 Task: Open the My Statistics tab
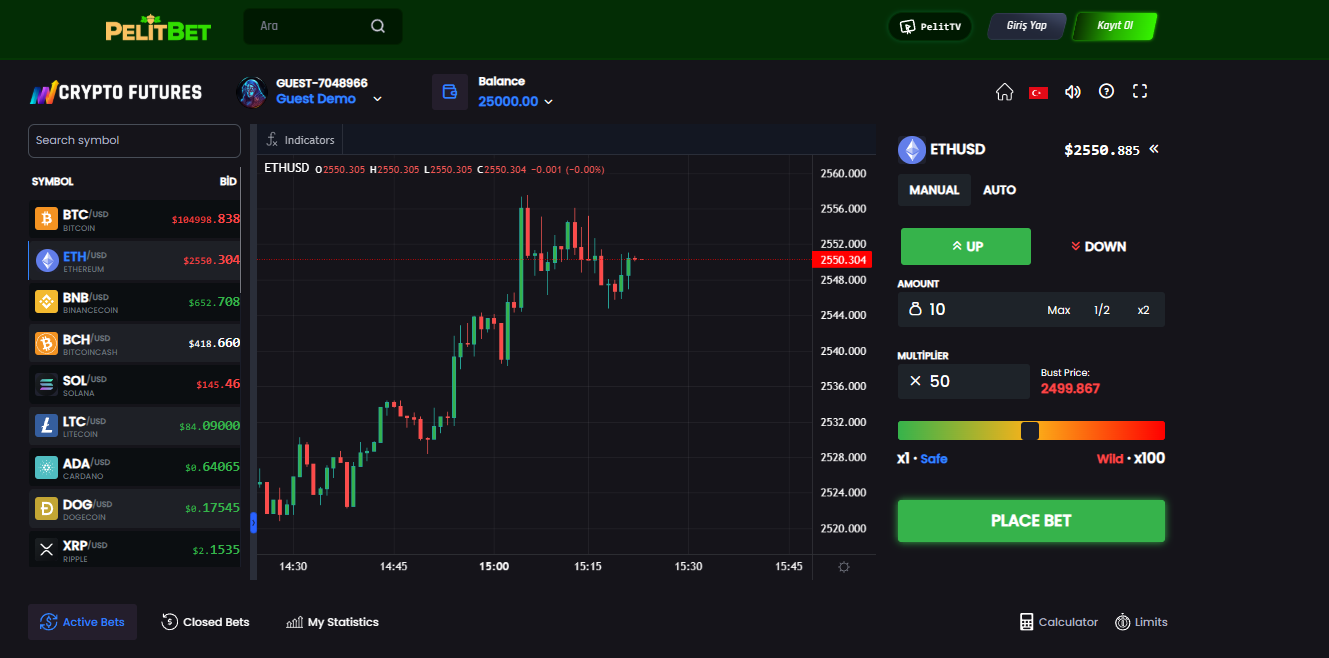point(332,622)
